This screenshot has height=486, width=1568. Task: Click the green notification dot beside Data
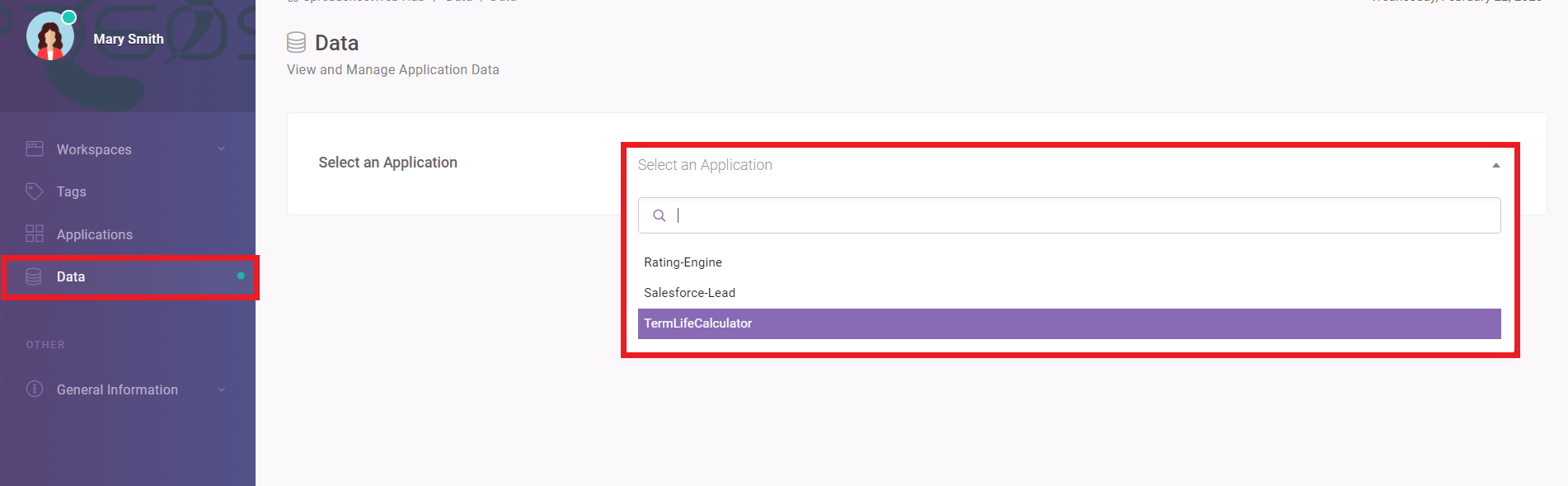[x=240, y=276]
